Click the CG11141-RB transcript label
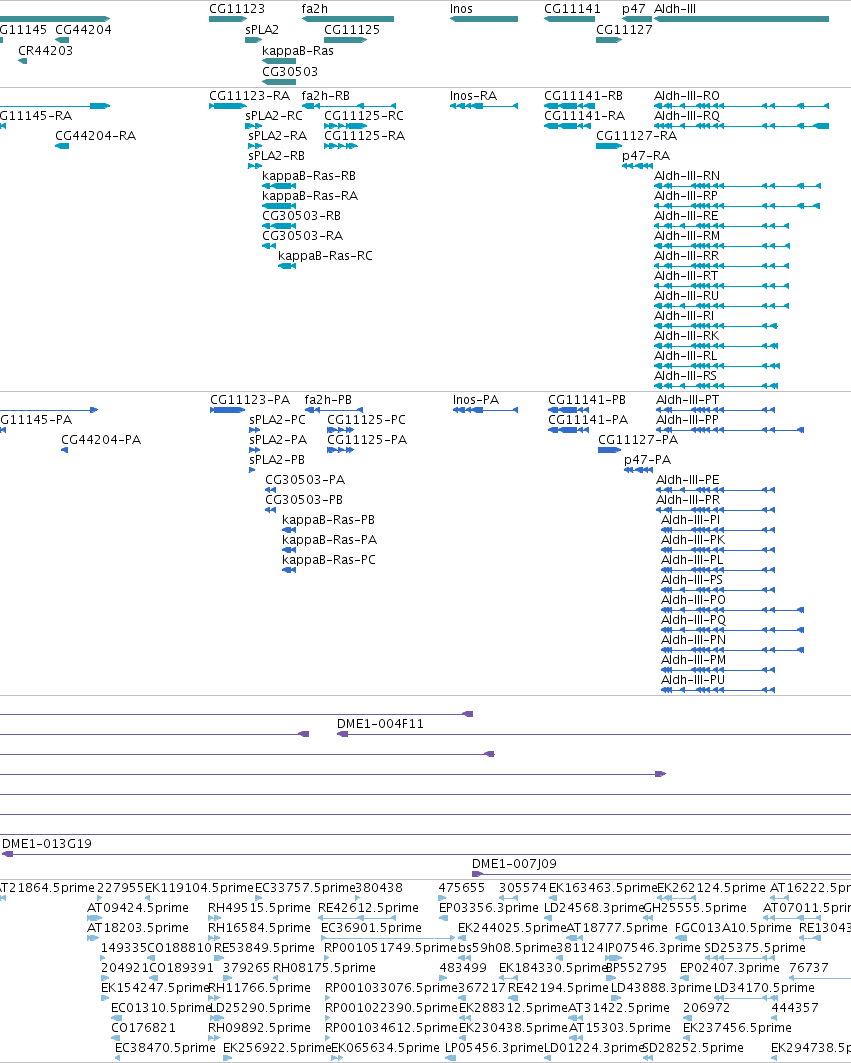 point(583,96)
